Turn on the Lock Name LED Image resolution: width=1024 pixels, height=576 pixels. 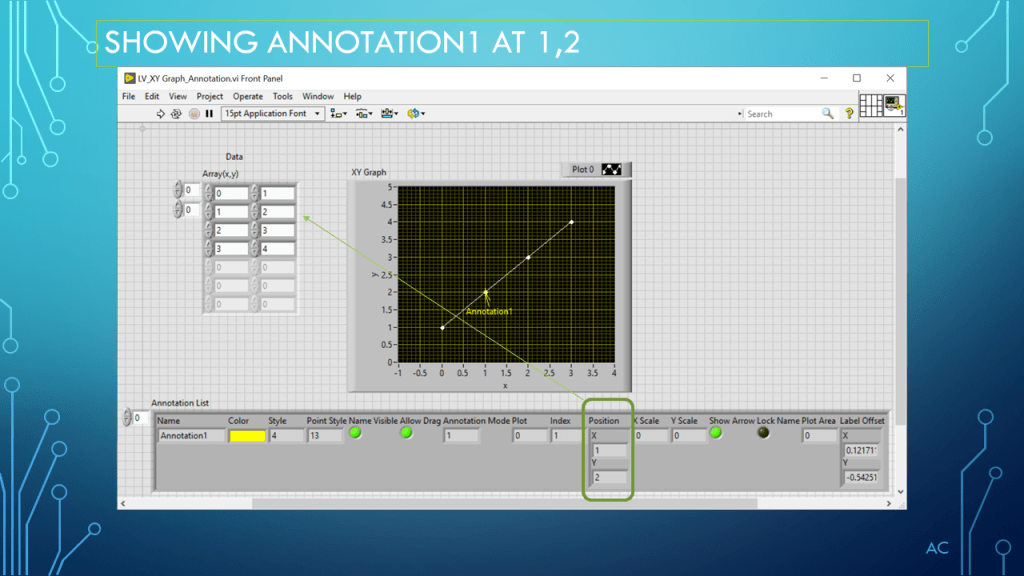tap(764, 433)
